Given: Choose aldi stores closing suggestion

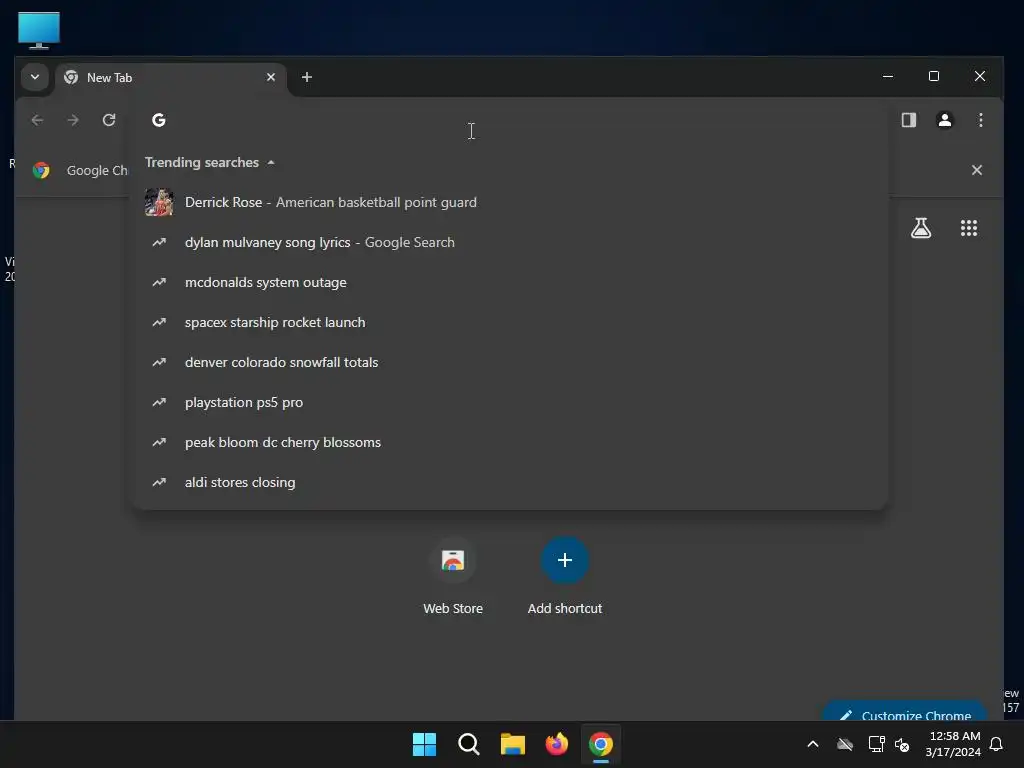Looking at the screenshot, I should click(x=510, y=482).
